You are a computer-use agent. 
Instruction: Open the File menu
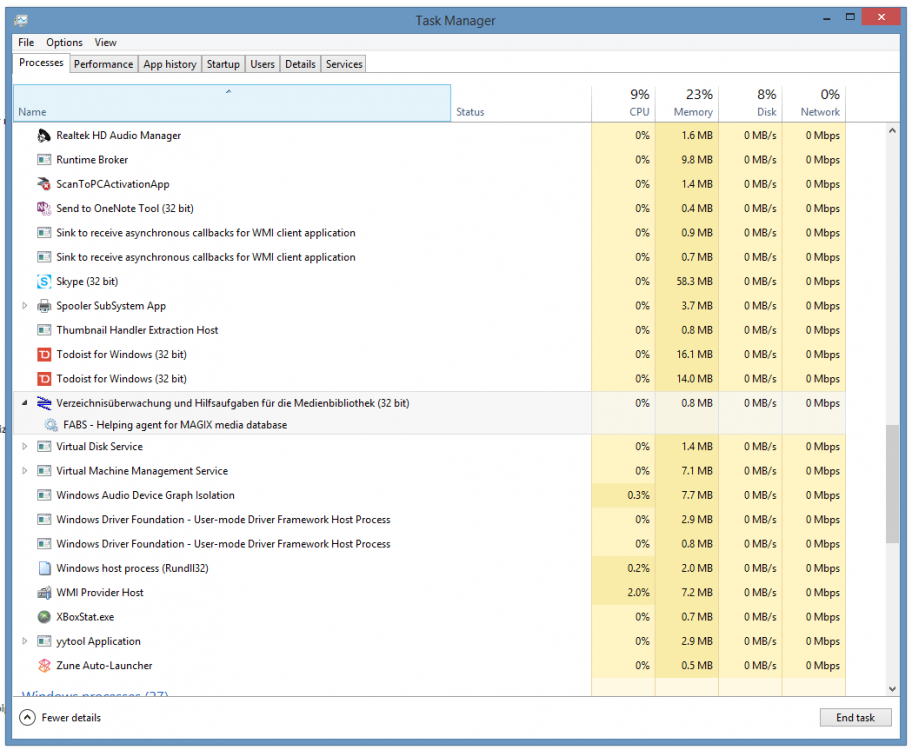26,42
